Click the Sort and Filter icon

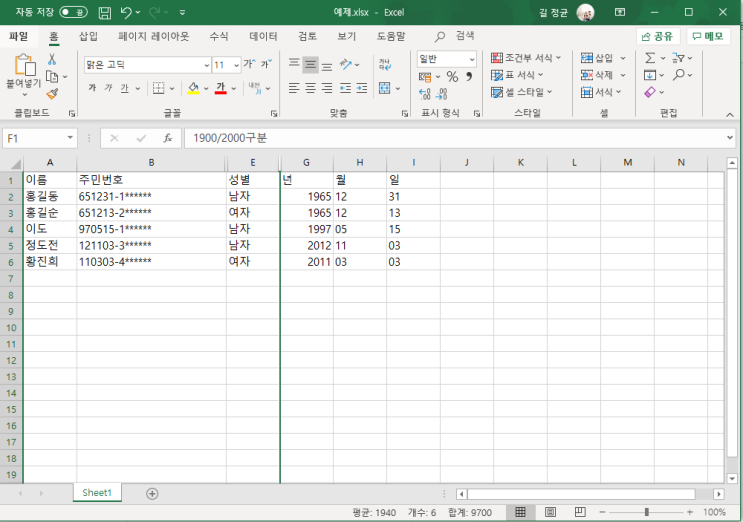coord(679,58)
